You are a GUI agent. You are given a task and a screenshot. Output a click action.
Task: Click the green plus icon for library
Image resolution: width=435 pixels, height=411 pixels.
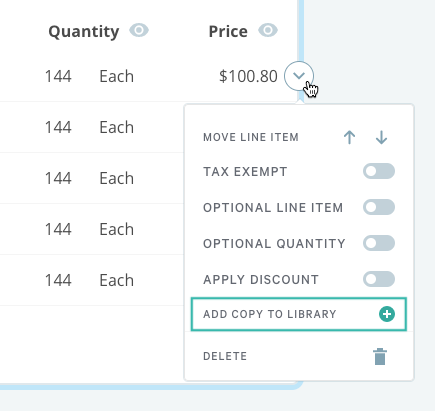387,314
